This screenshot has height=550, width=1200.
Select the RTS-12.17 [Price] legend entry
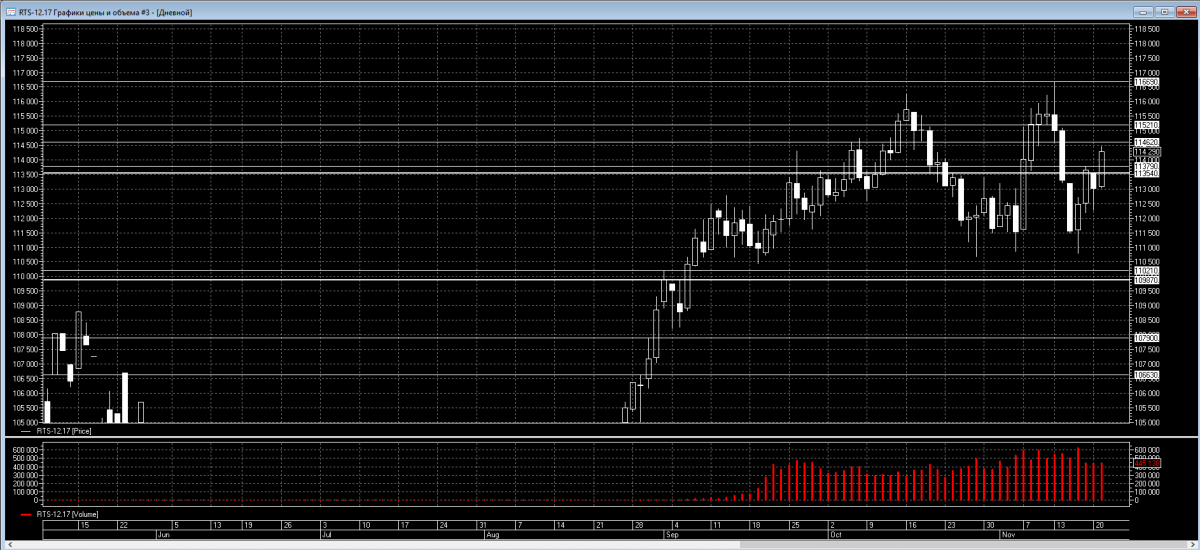click(63, 430)
